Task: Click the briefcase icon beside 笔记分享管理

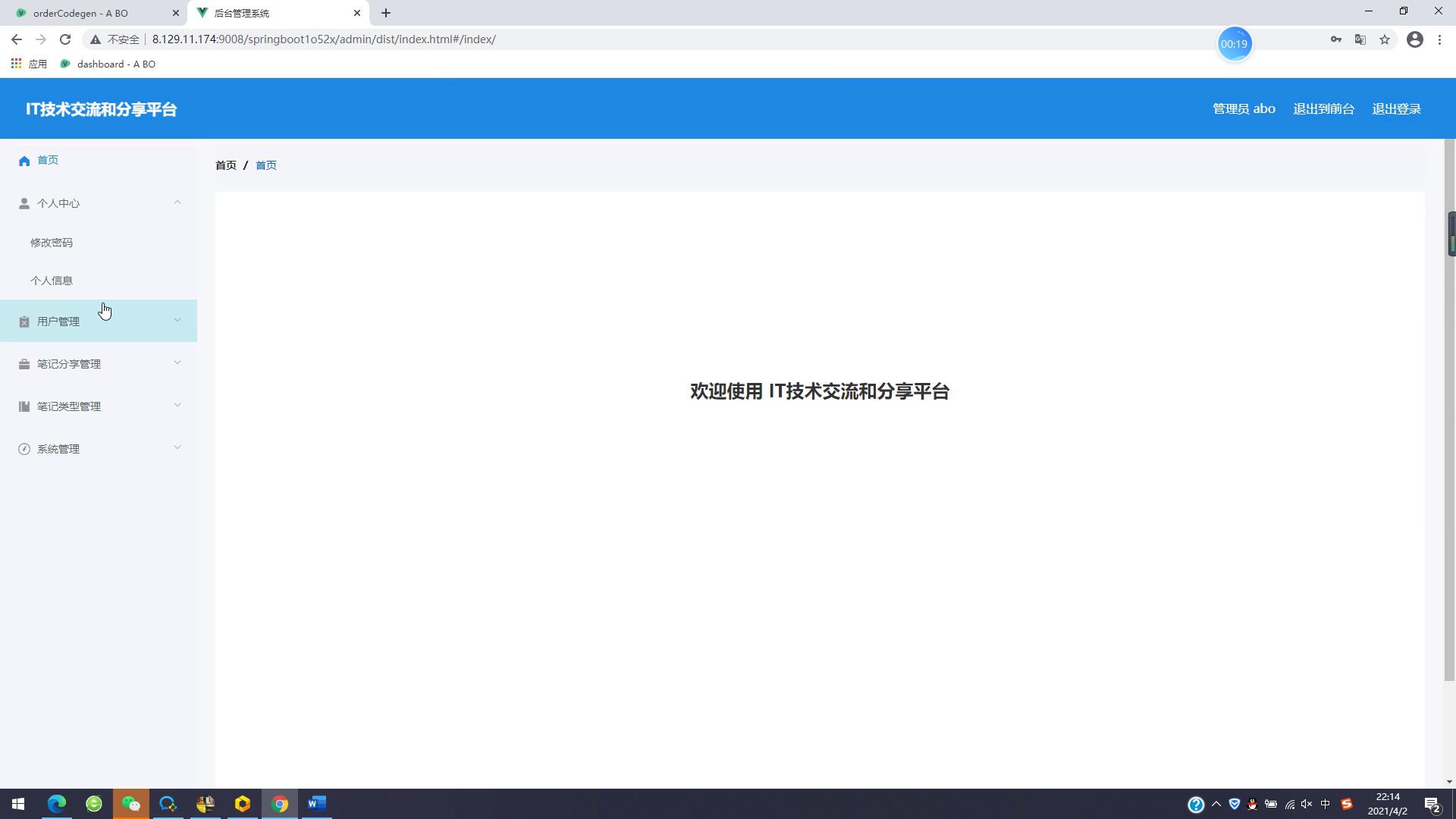Action: 24,364
